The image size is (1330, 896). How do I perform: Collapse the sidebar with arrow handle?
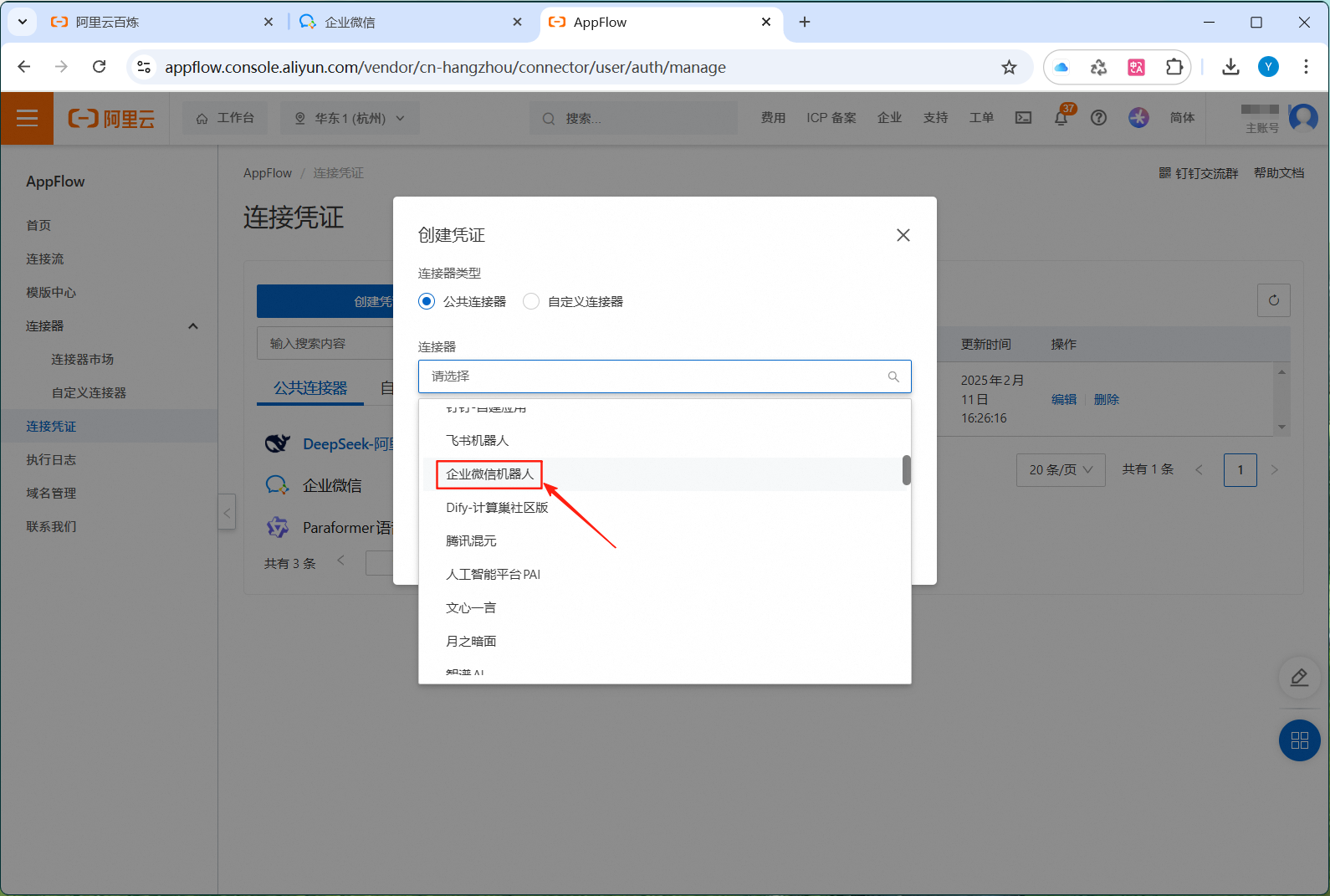pos(227,512)
